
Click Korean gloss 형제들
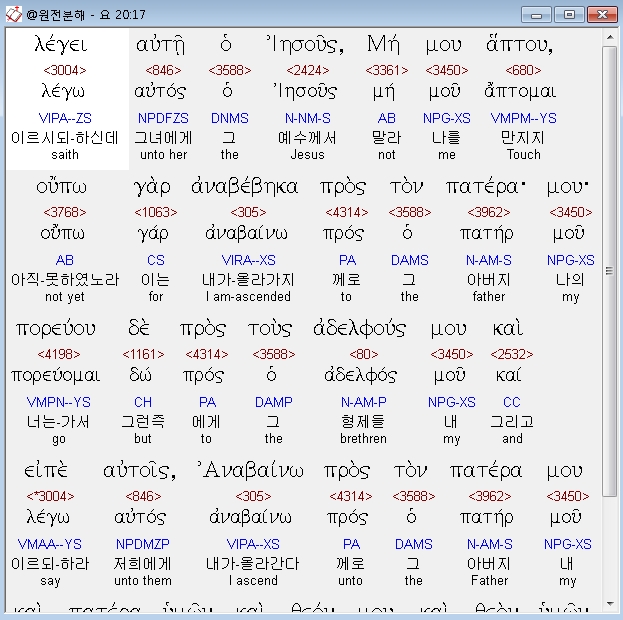tap(363, 422)
